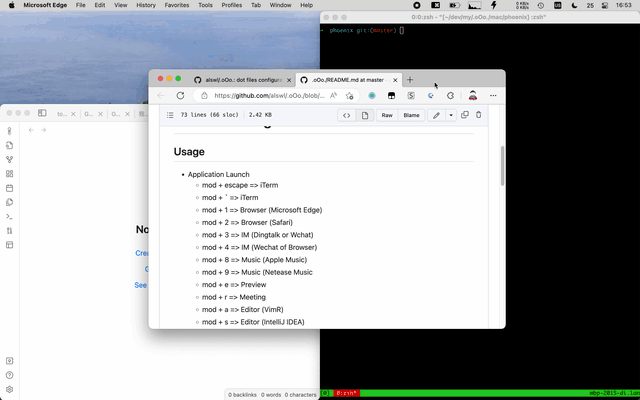
Task: Click the battery charging icon in menu bar
Action: (x=454, y=5)
